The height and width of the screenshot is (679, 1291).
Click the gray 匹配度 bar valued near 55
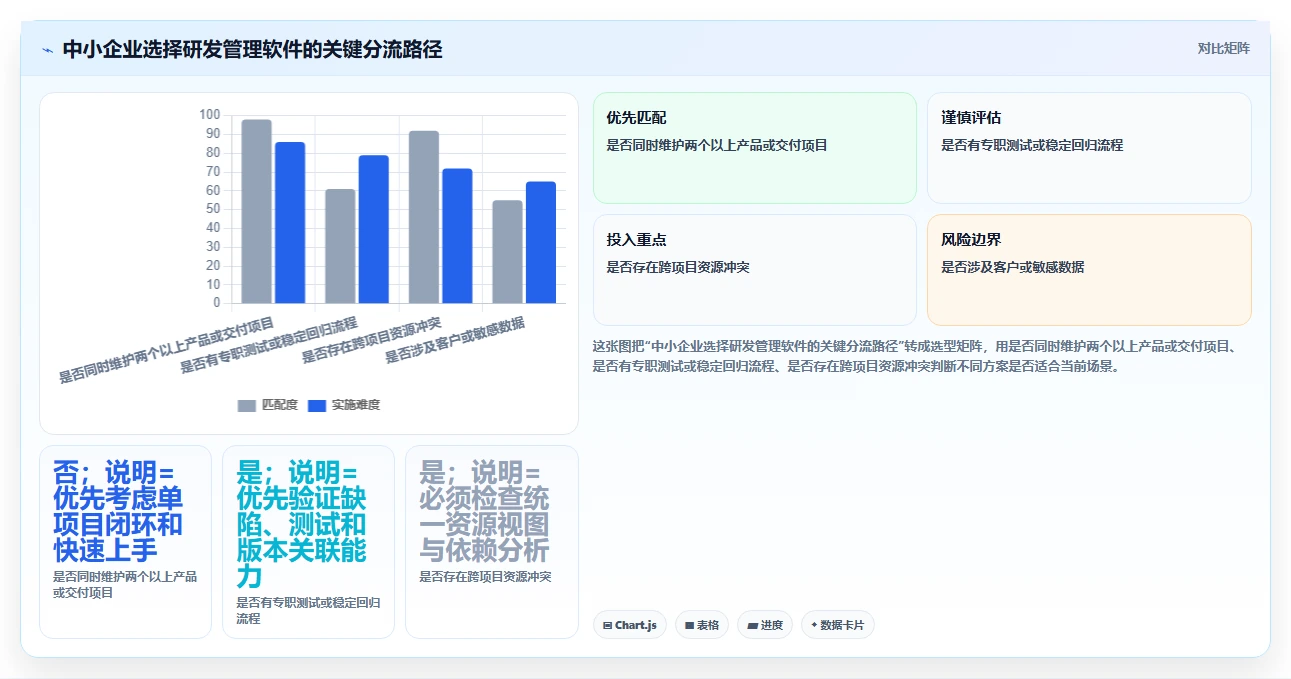click(508, 252)
